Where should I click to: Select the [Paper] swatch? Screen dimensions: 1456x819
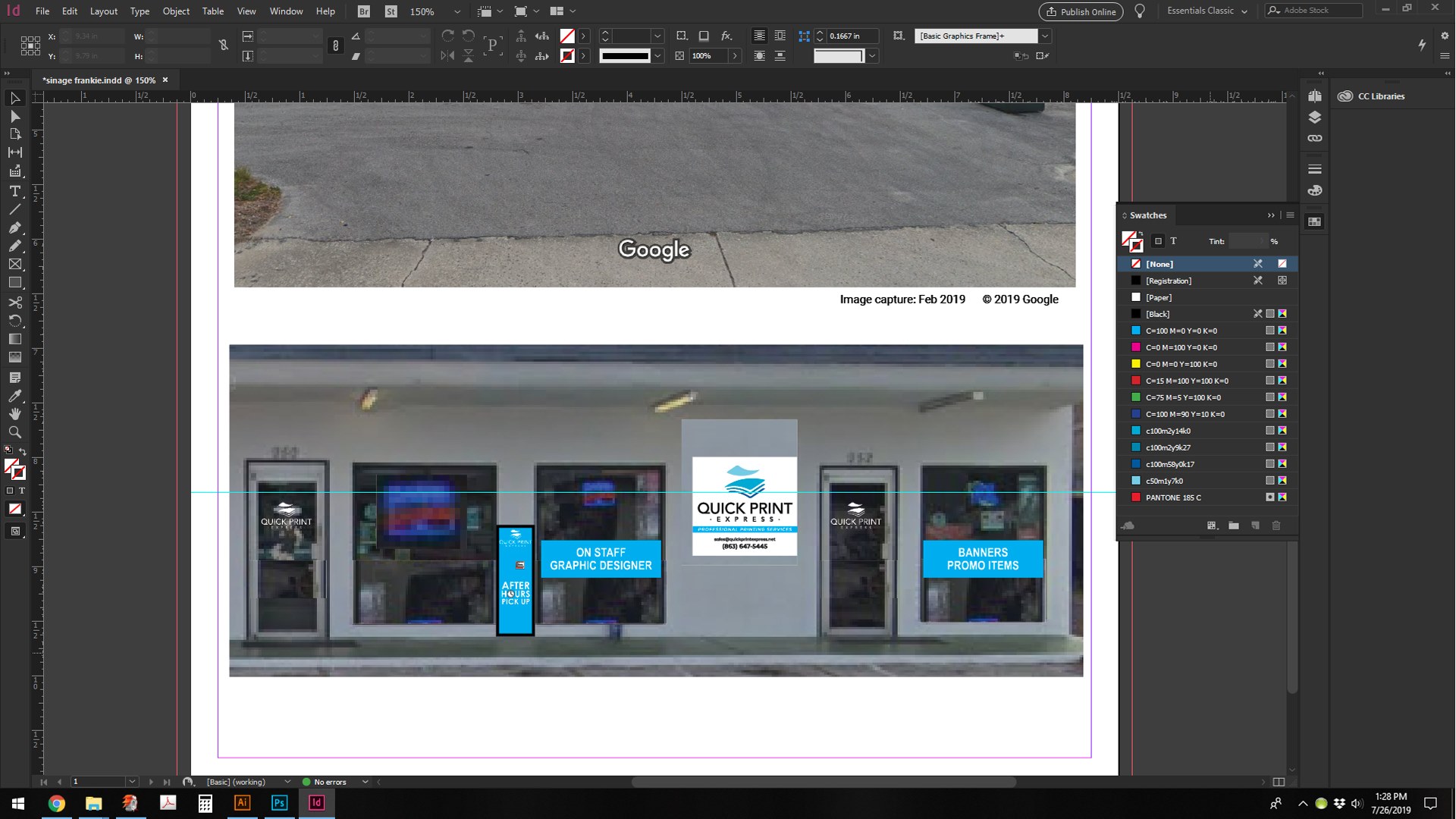(1207, 297)
